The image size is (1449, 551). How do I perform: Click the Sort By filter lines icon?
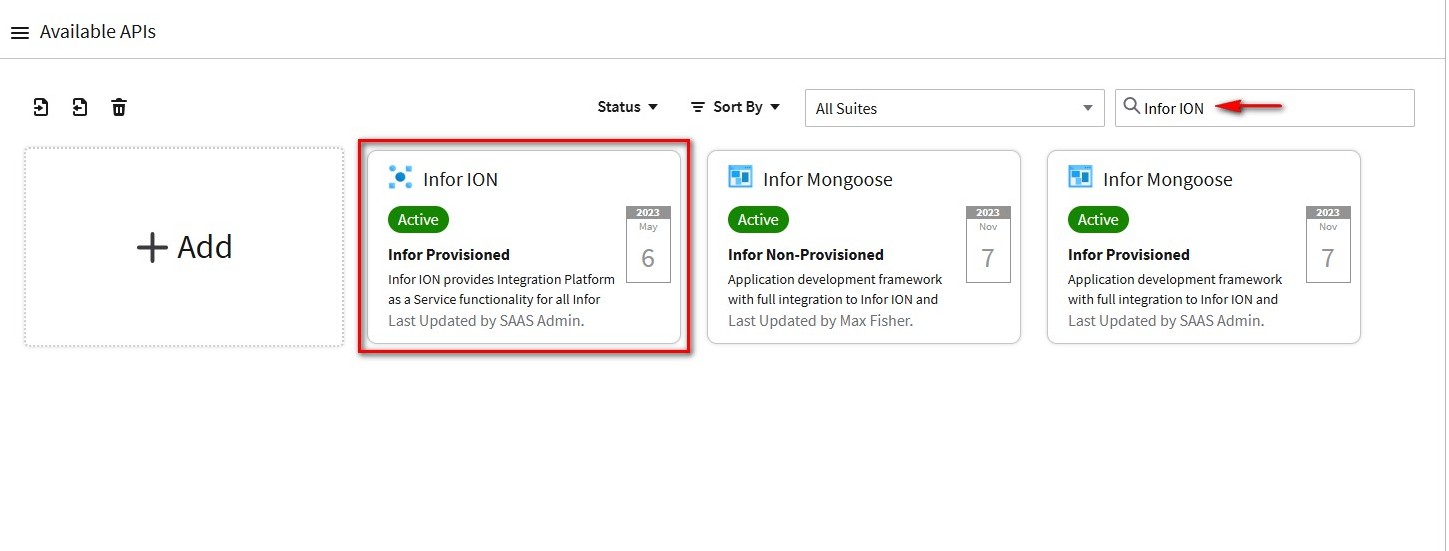pyautogui.click(x=698, y=107)
